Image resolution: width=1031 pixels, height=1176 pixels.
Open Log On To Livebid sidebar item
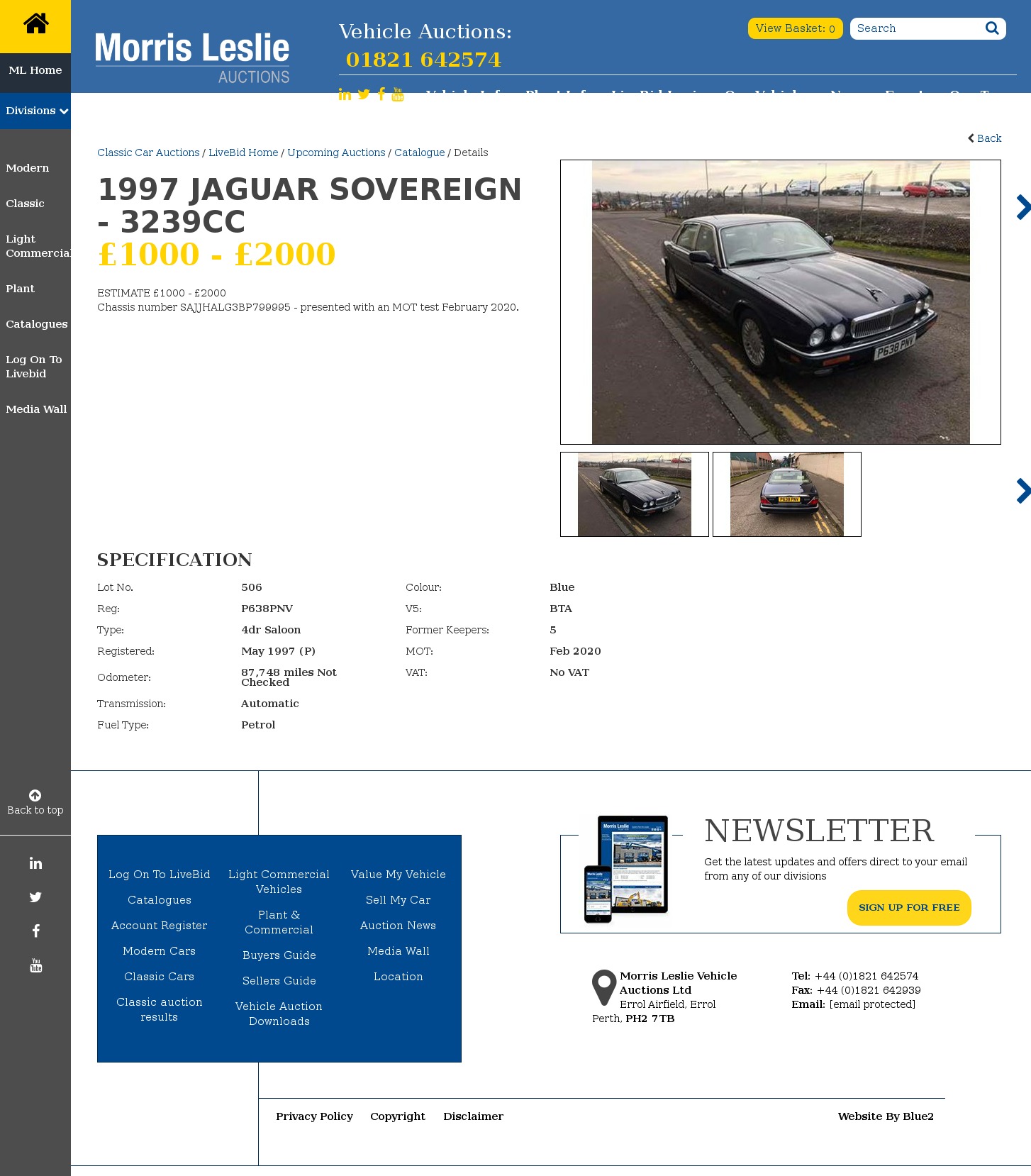(x=34, y=367)
